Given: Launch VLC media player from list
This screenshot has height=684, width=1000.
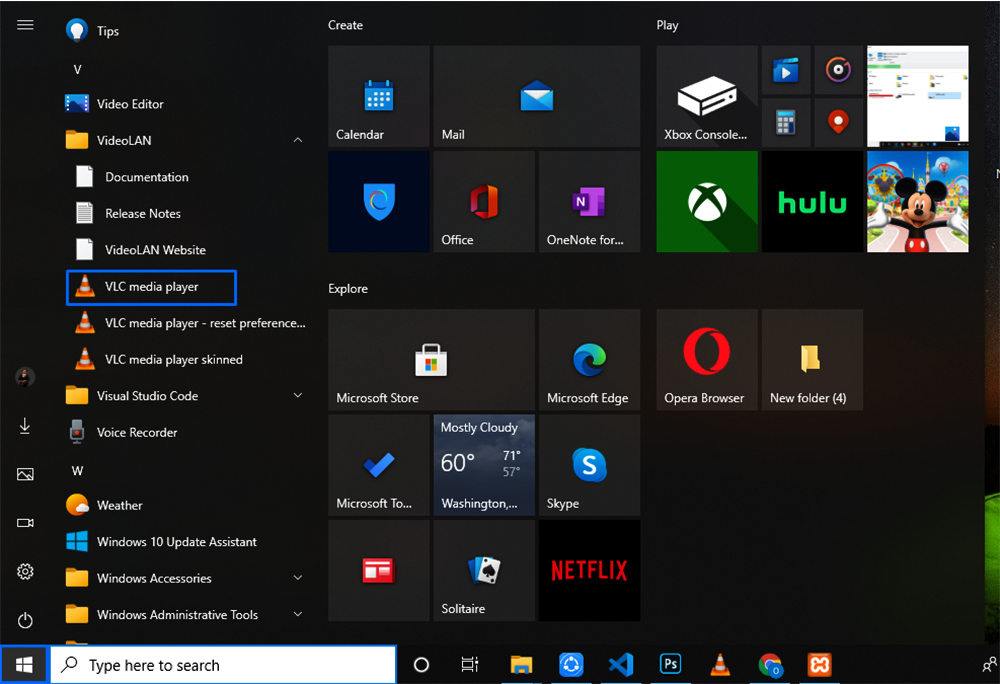Looking at the screenshot, I should [x=151, y=287].
